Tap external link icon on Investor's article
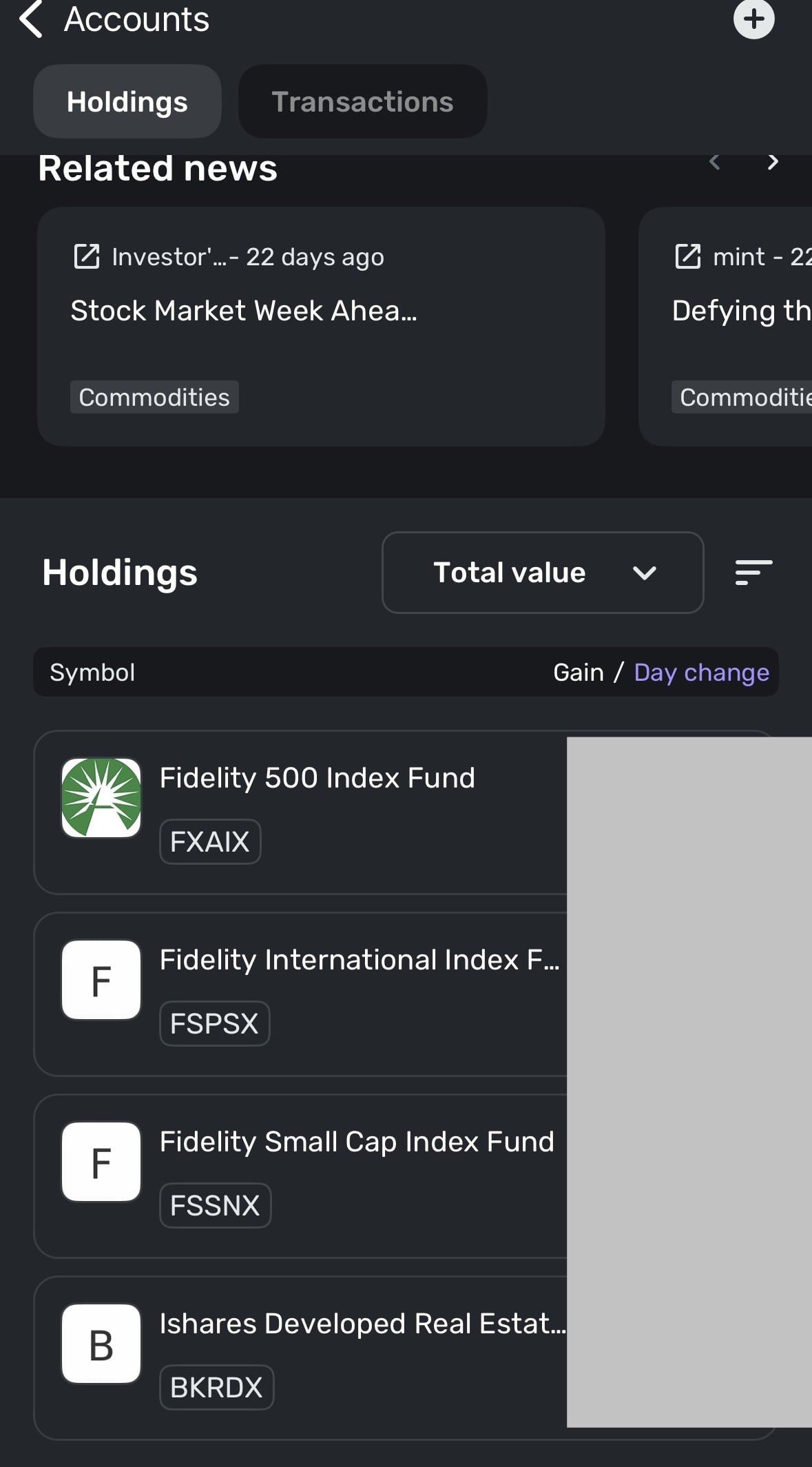Screen dimensions: 812x1467 coord(87,256)
